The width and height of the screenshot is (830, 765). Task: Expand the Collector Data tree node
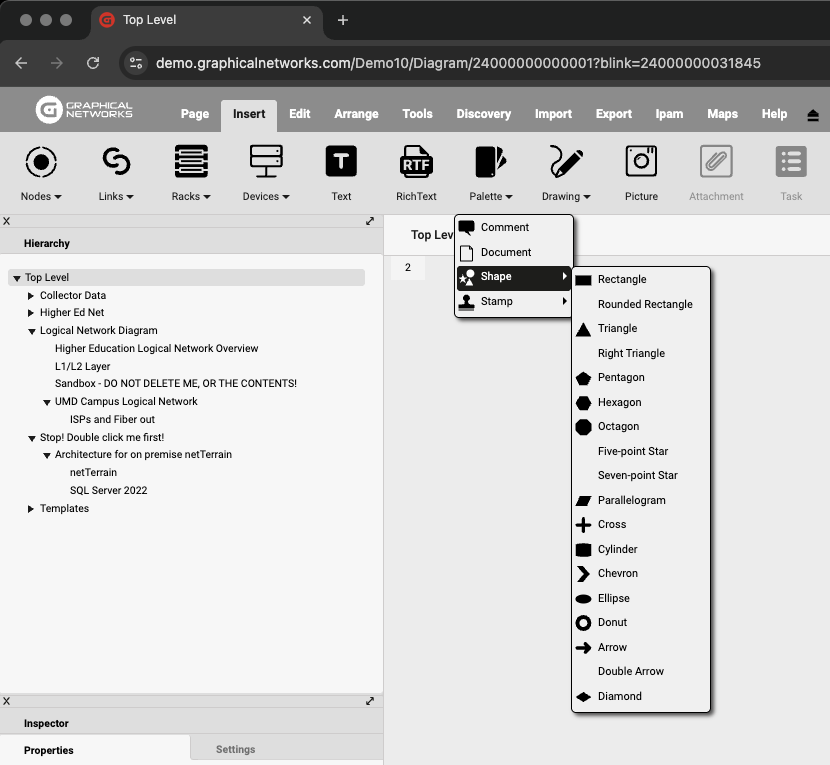click(31, 296)
